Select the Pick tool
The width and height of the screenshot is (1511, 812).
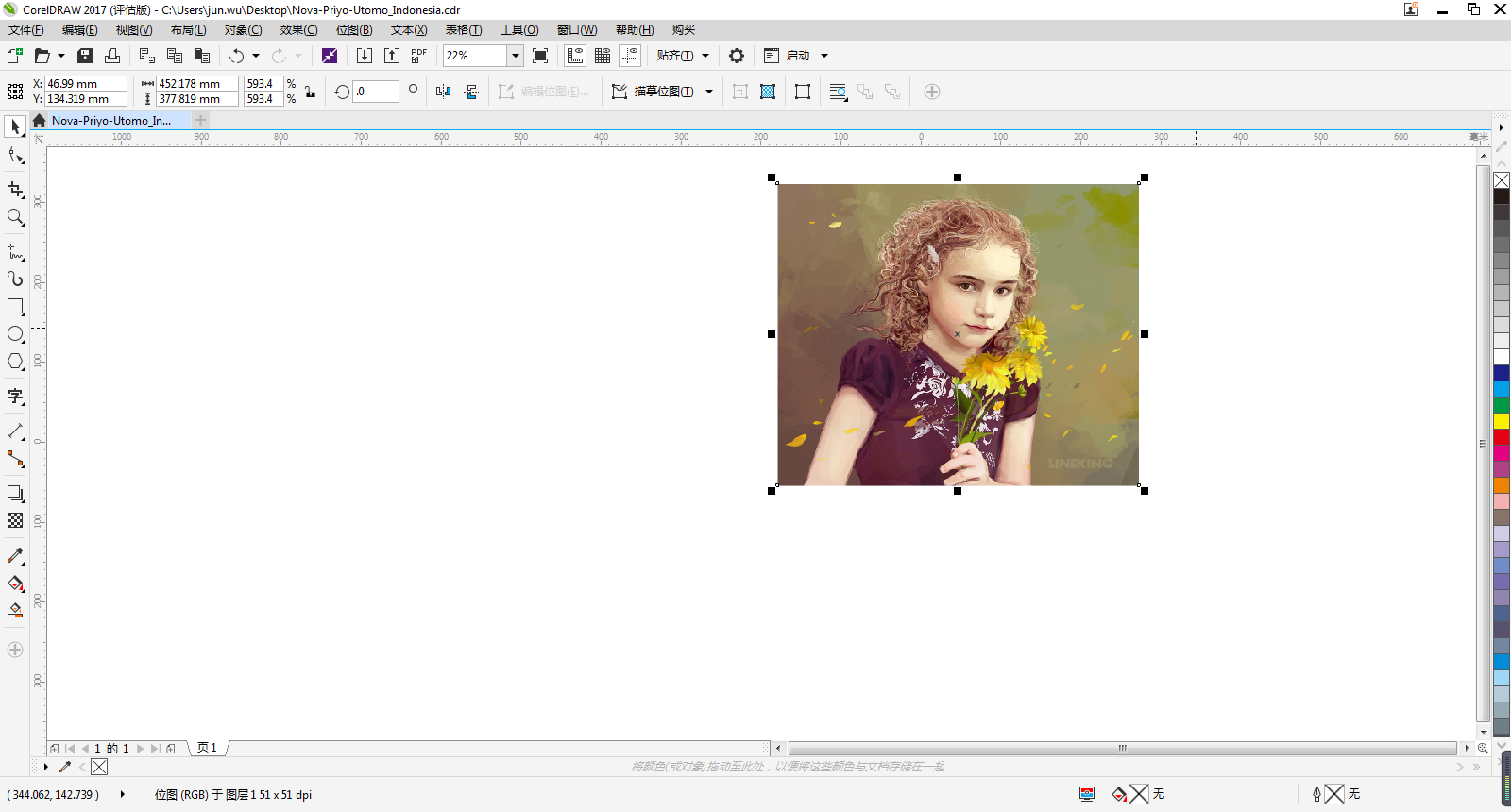(x=15, y=127)
